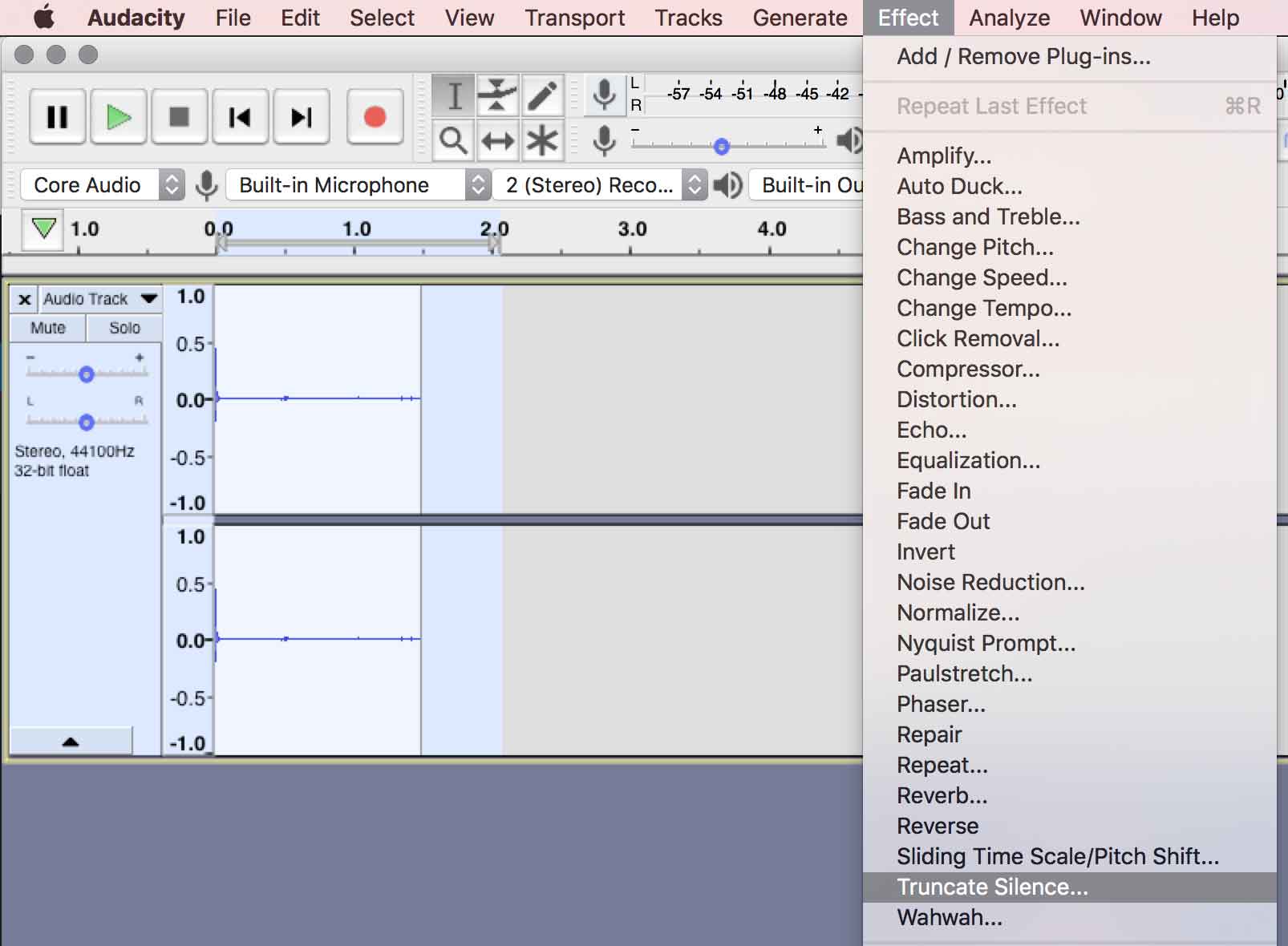The image size is (1288, 946).
Task: Open the Edit menu
Action: coord(300,18)
